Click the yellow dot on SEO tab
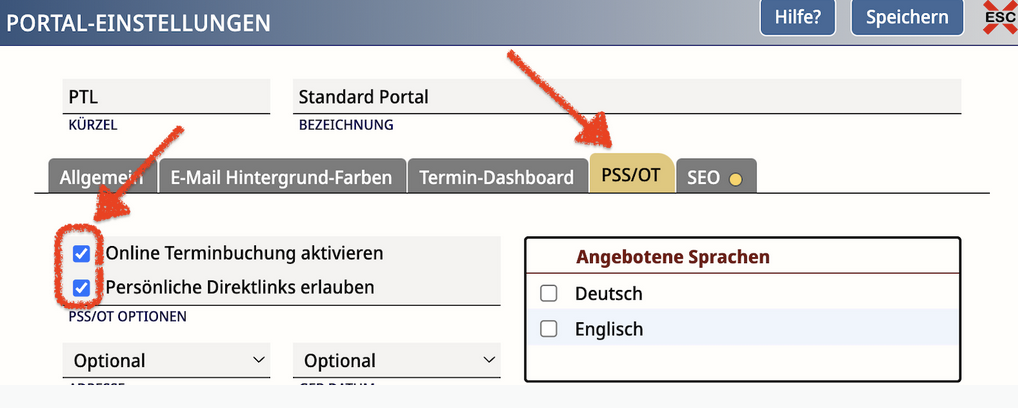Screen dimensions: 1018x408 tap(735, 179)
